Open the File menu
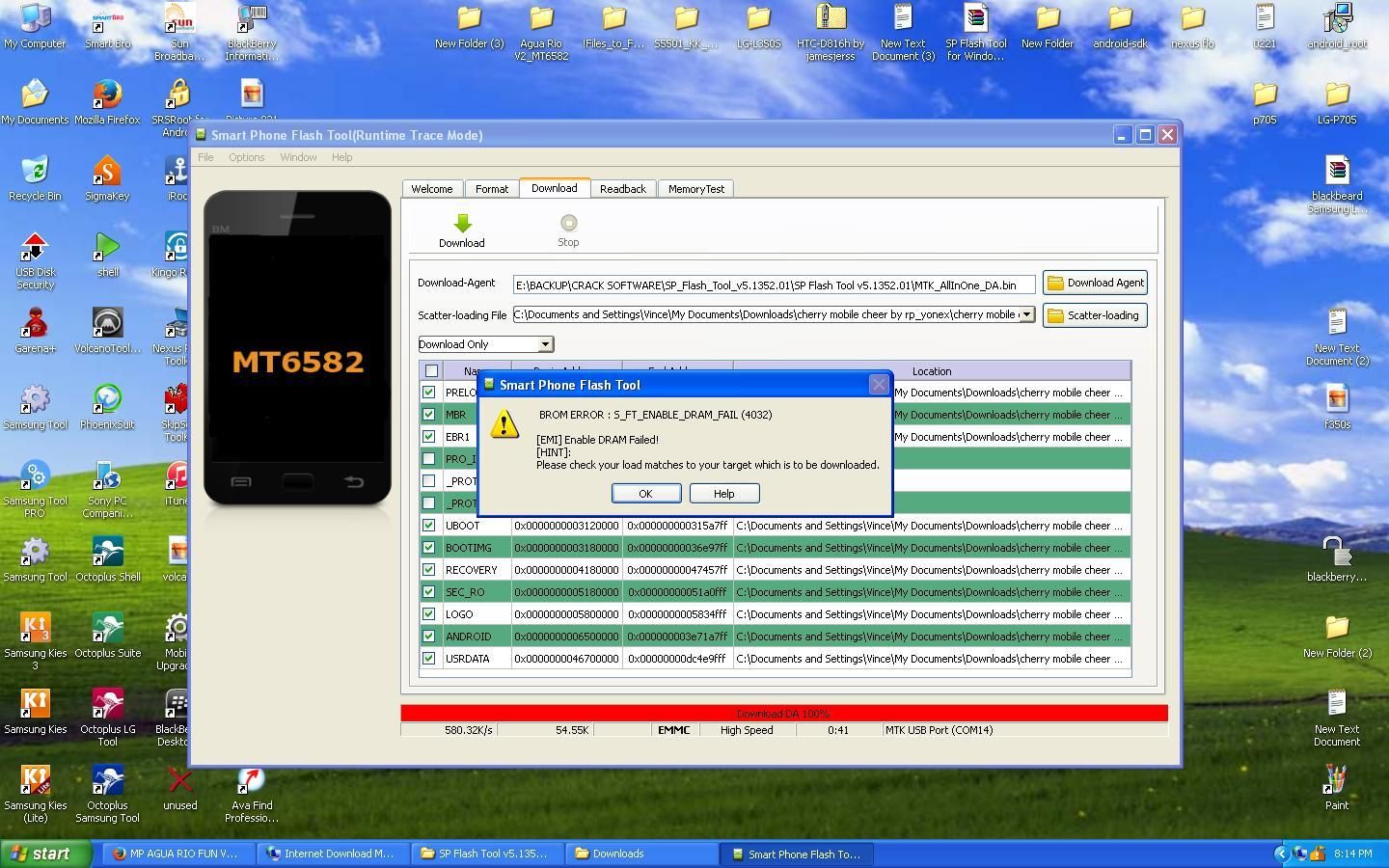The height and width of the screenshot is (868, 1389). point(205,157)
